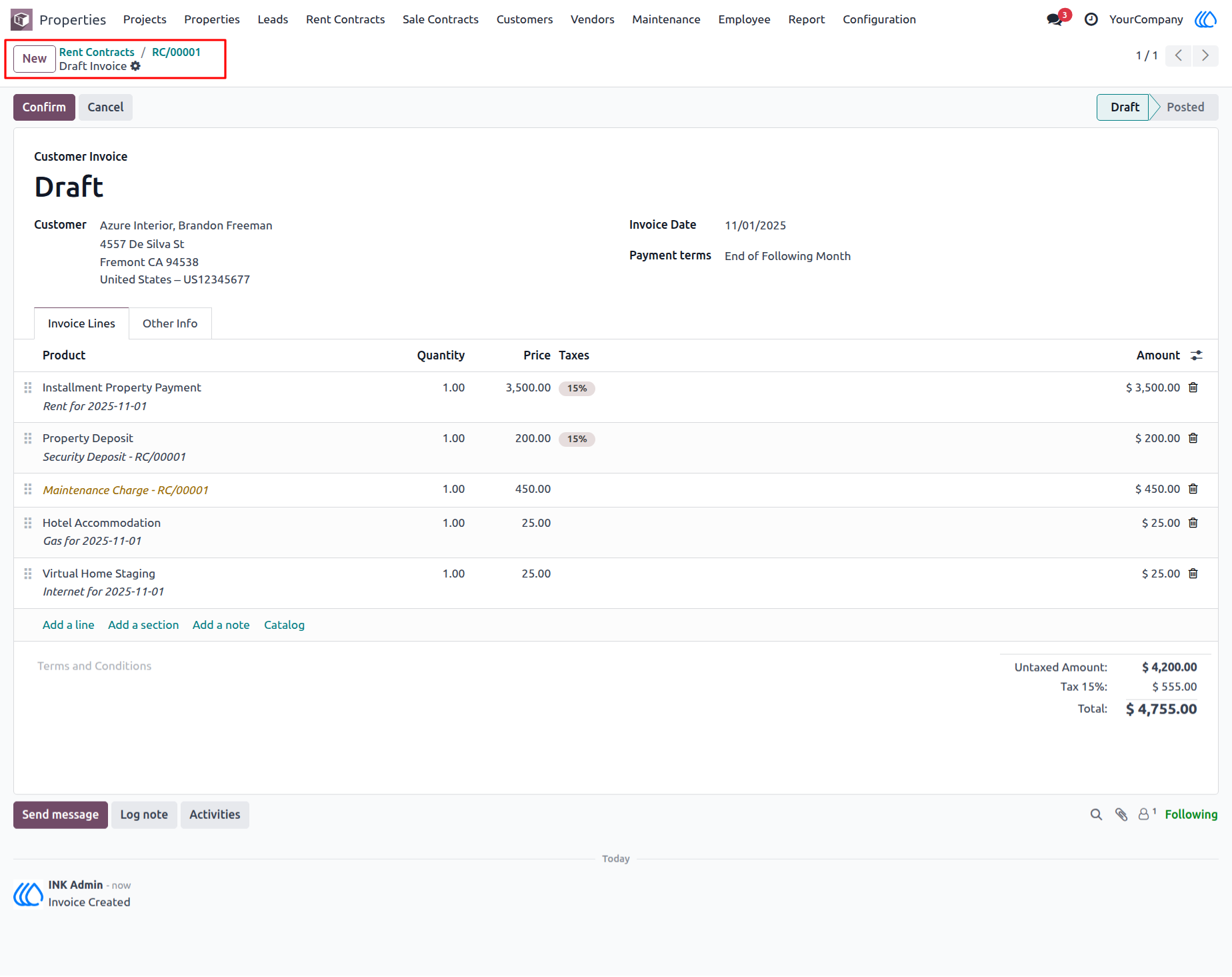Delete the Virtual Home Staging line
The height and width of the screenshot is (977, 1232).
1193,574
